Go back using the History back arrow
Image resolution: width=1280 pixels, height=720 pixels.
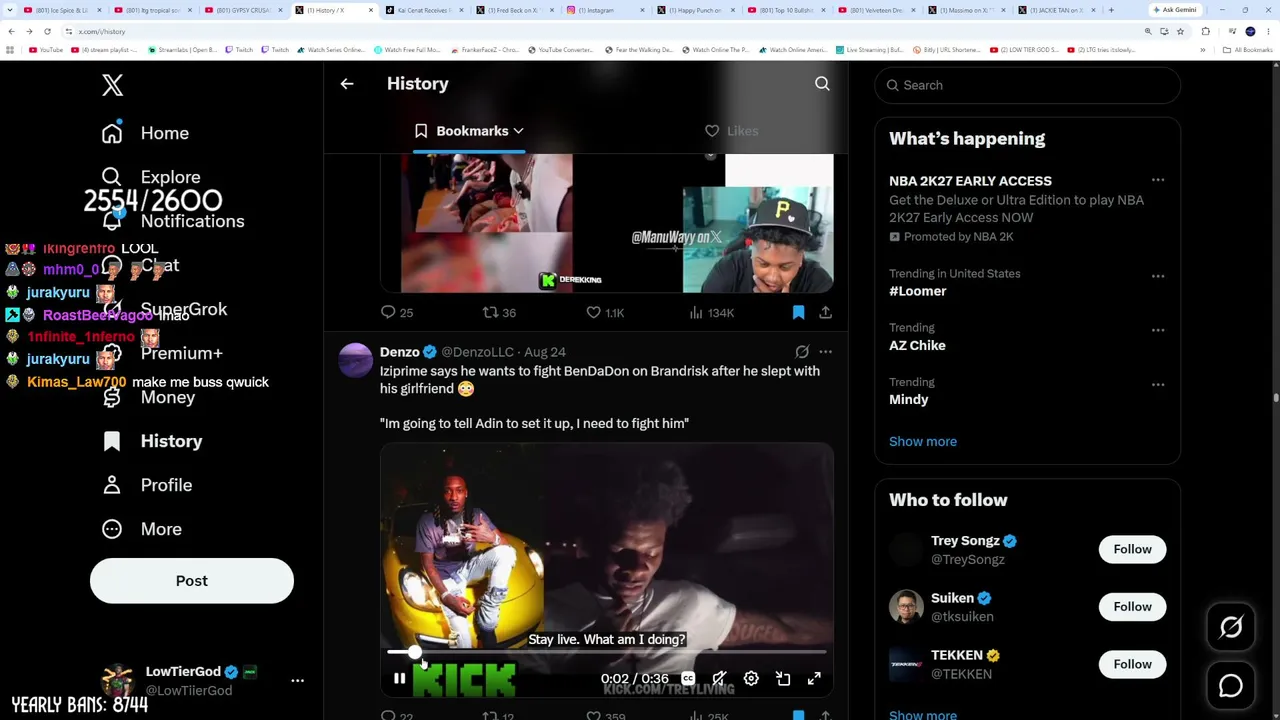click(347, 84)
